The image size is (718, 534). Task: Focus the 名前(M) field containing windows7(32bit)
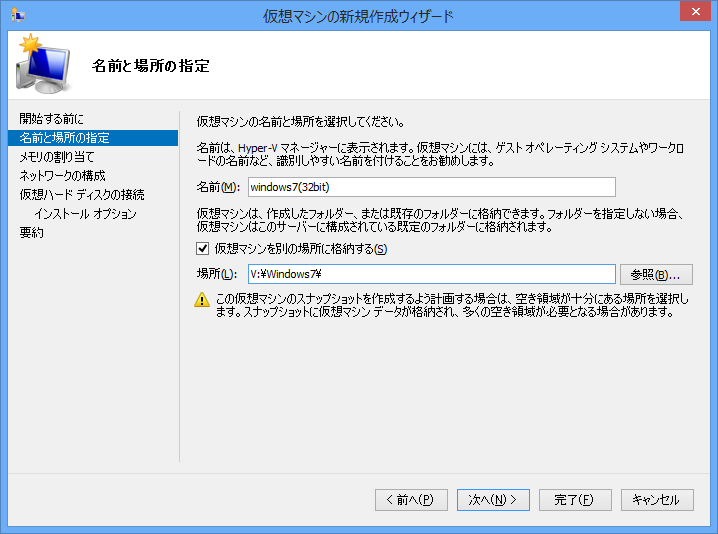432,187
